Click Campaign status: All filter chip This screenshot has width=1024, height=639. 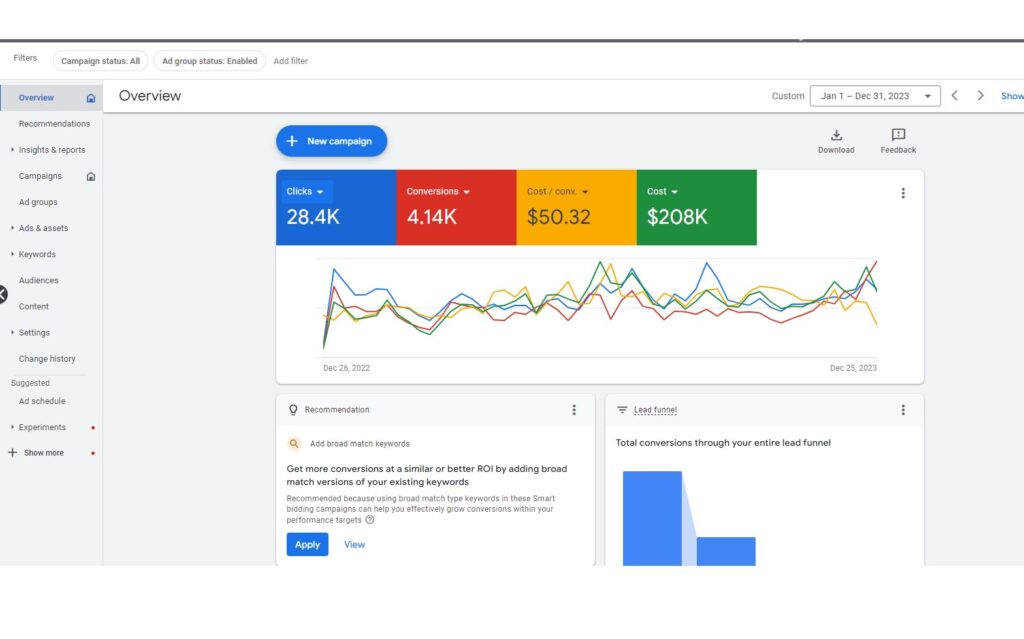[100, 61]
